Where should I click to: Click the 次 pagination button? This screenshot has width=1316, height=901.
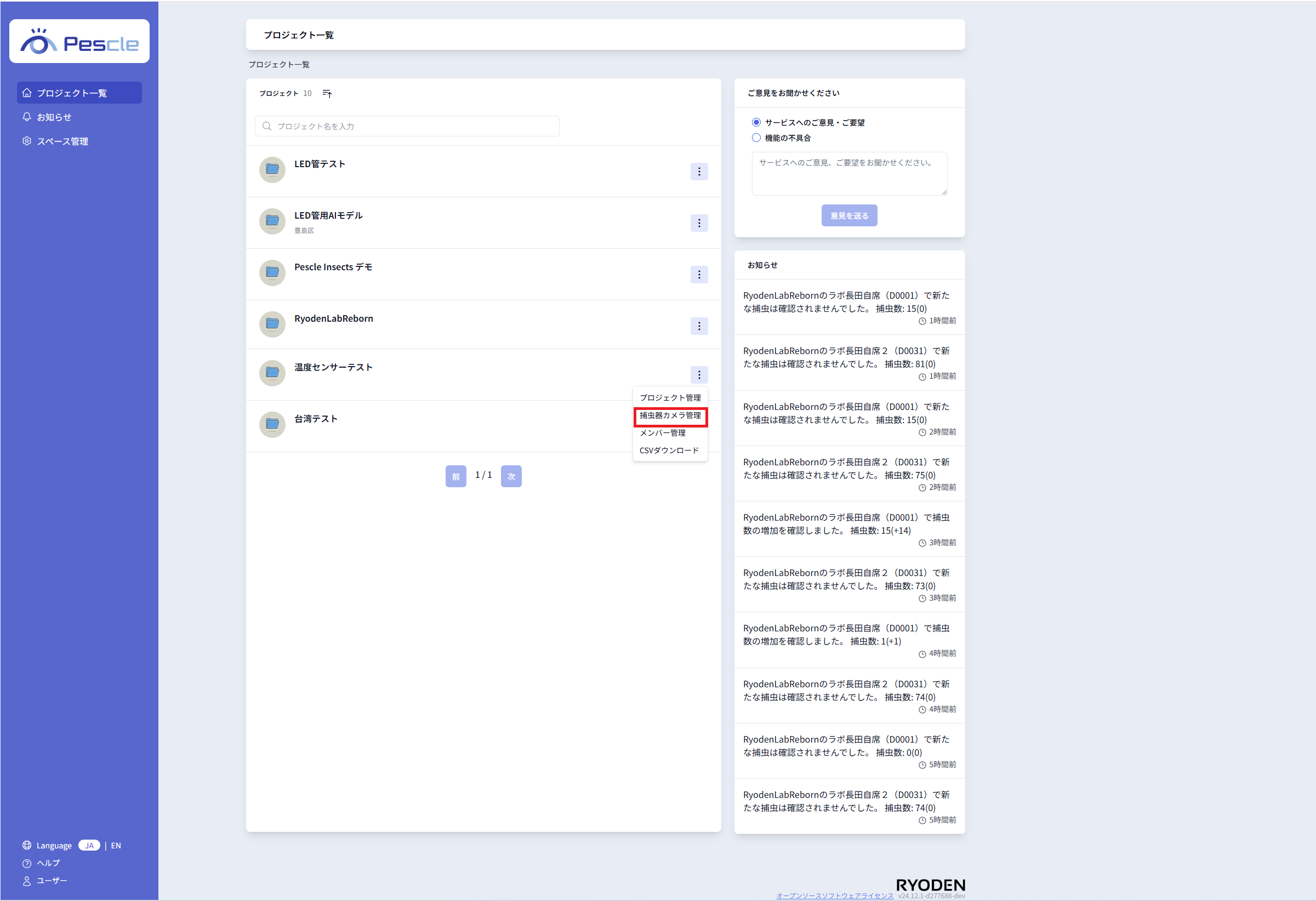[x=511, y=476]
